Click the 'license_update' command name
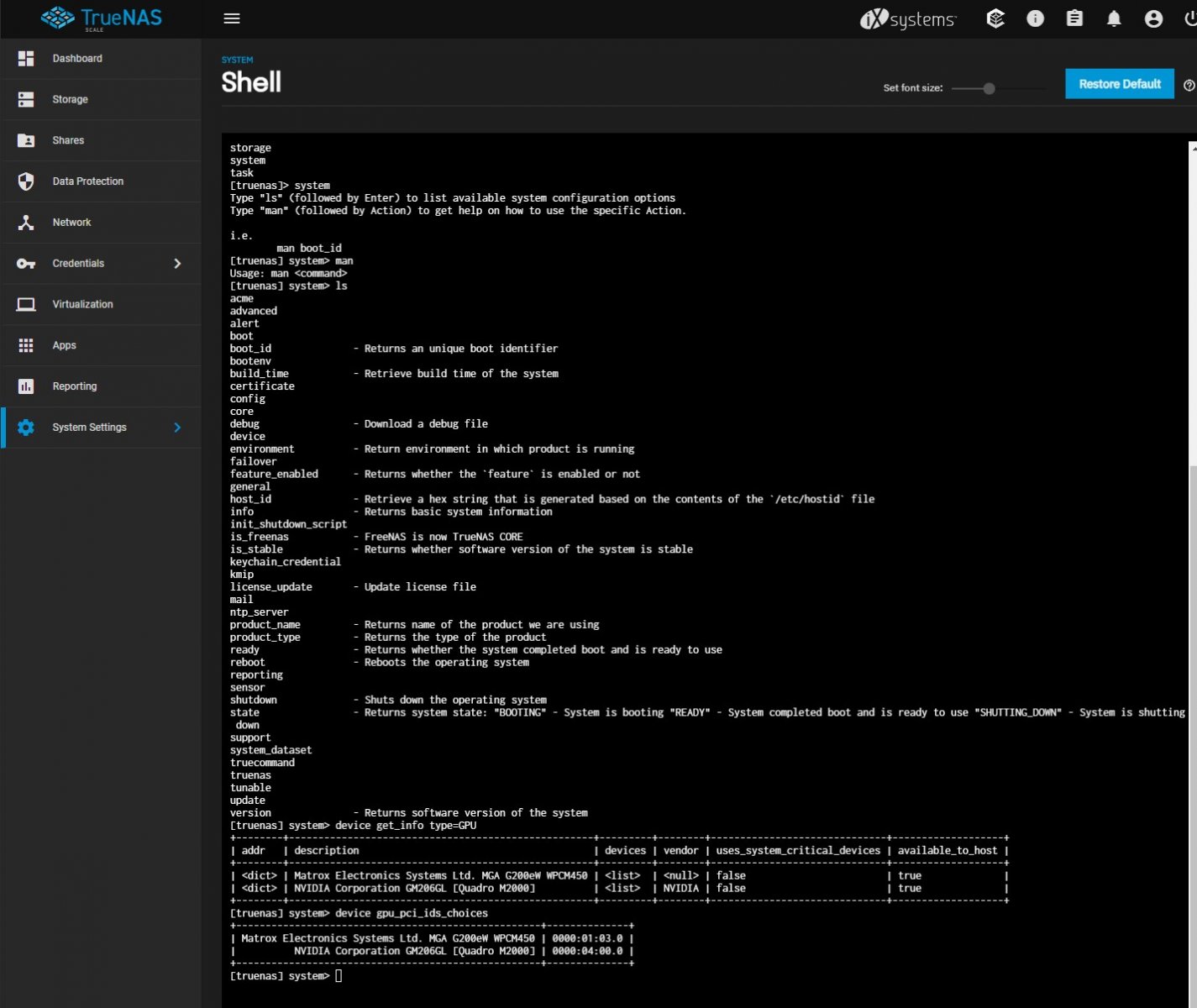The width and height of the screenshot is (1197, 1008). pyautogui.click(x=271, y=587)
